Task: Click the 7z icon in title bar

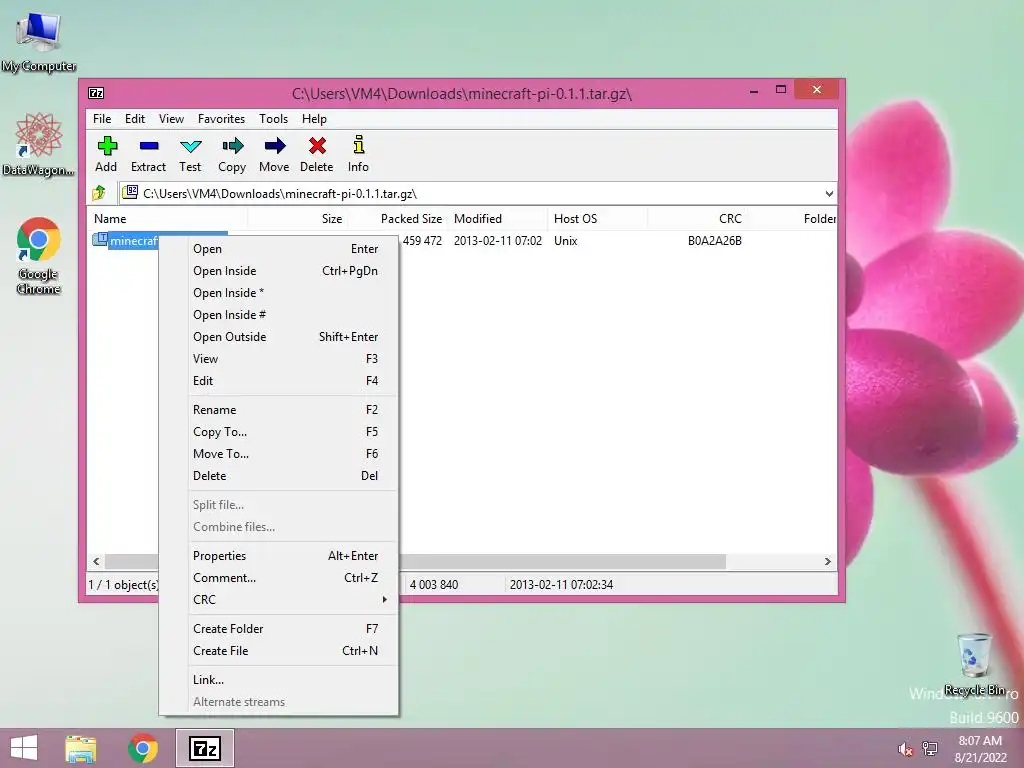Action: 96,93
